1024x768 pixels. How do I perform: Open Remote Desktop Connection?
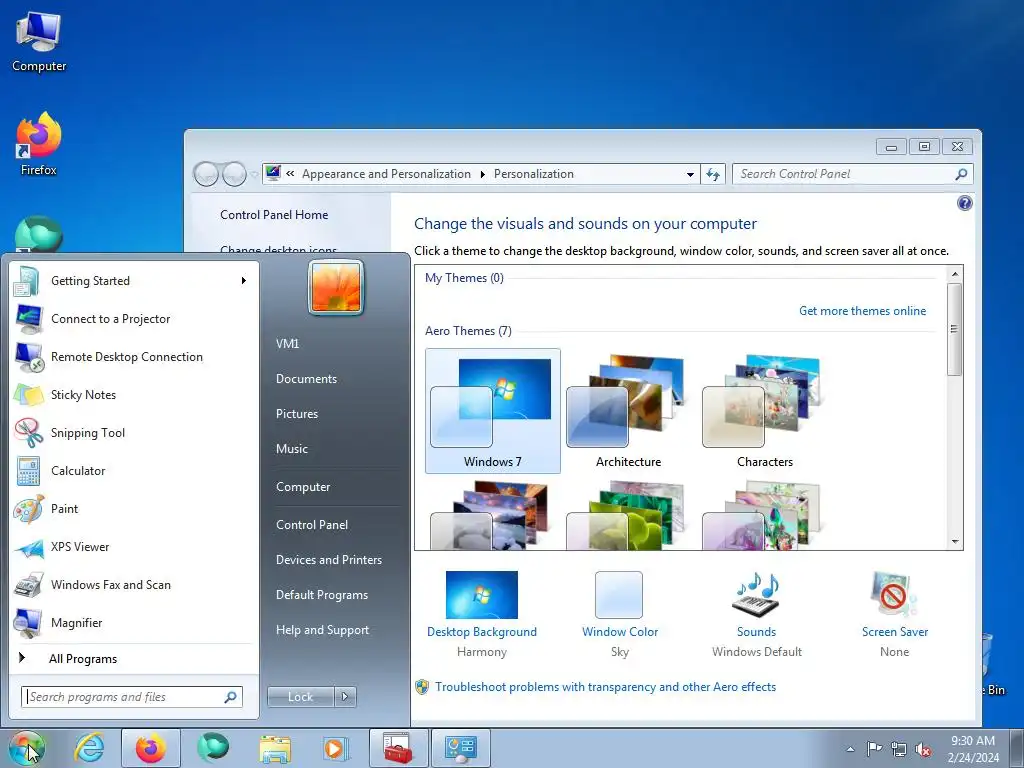tap(134, 357)
